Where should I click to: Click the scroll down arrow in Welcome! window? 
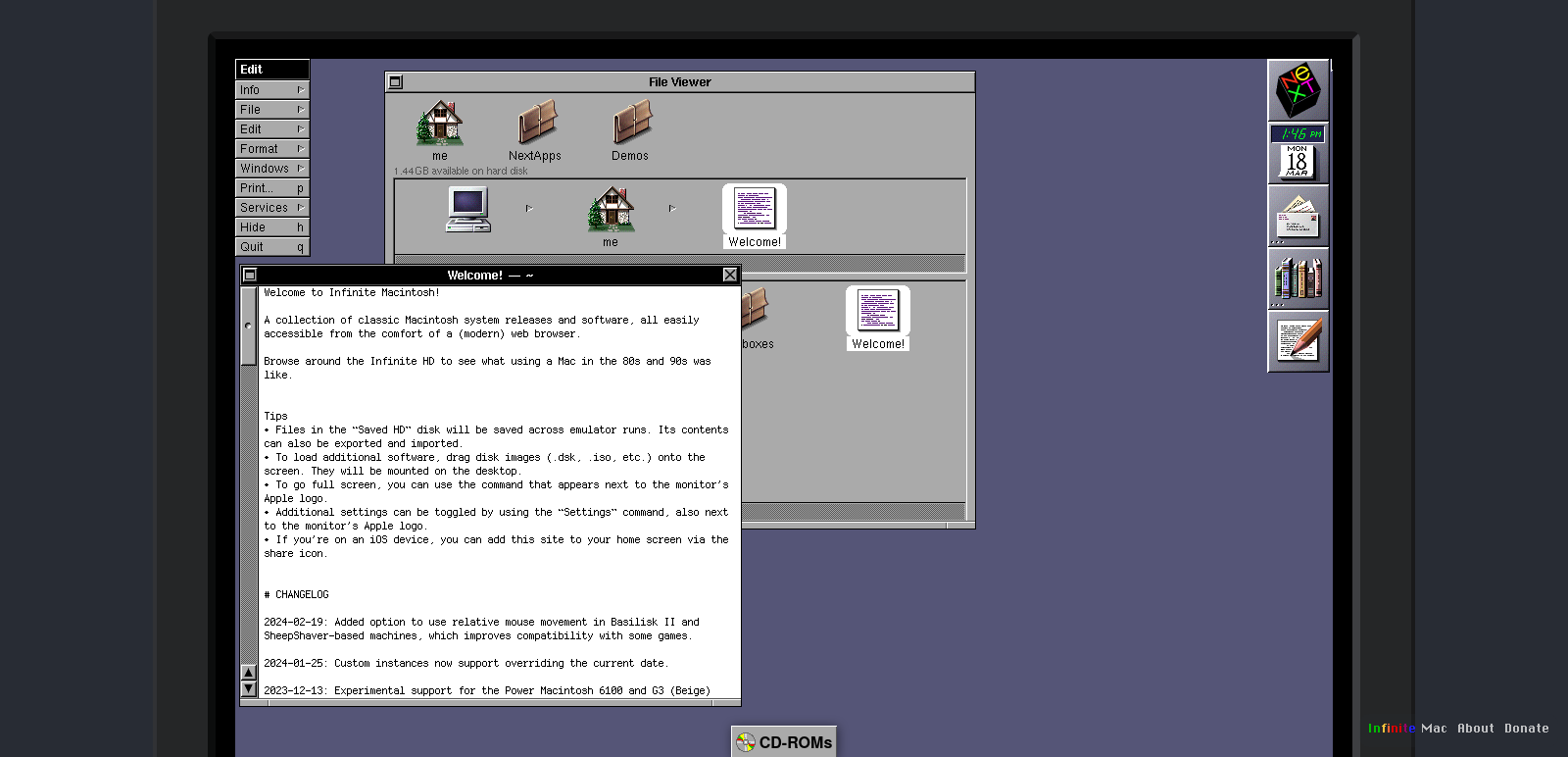tap(248, 688)
